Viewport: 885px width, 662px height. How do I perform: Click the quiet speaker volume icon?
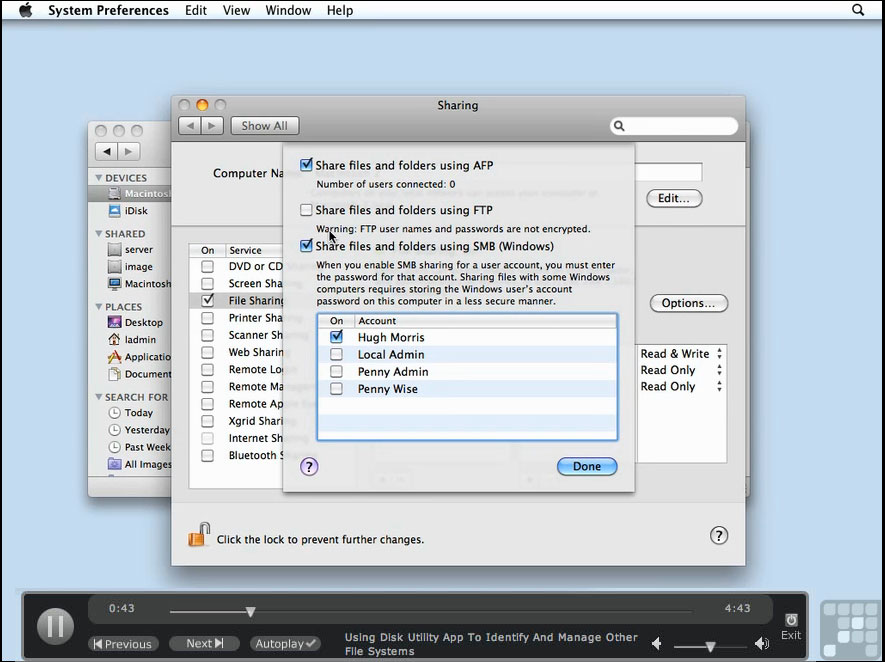656,643
